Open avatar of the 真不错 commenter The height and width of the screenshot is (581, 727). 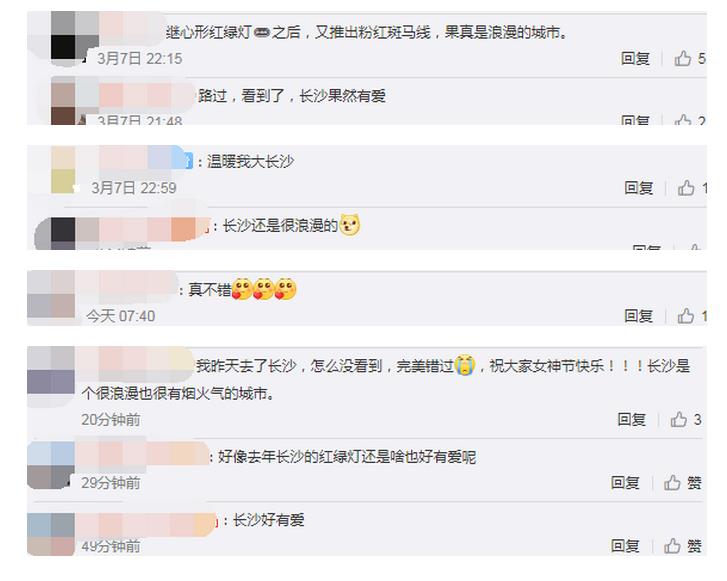coord(51,294)
